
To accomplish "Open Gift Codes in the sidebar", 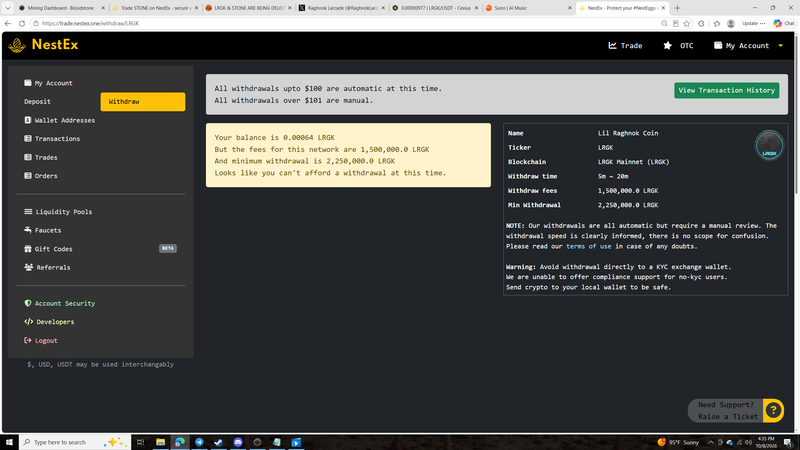I will coord(48,248).
